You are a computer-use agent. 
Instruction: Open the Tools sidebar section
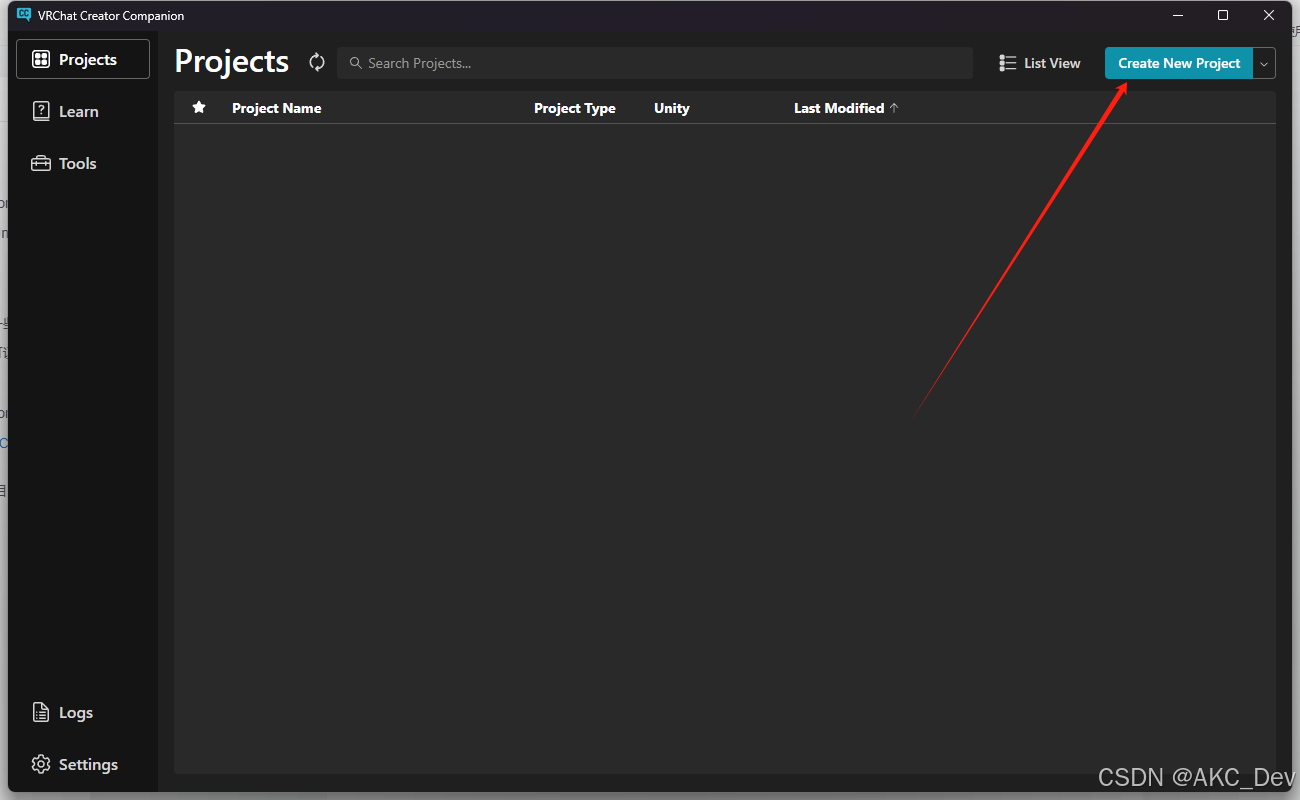(x=83, y=163)
